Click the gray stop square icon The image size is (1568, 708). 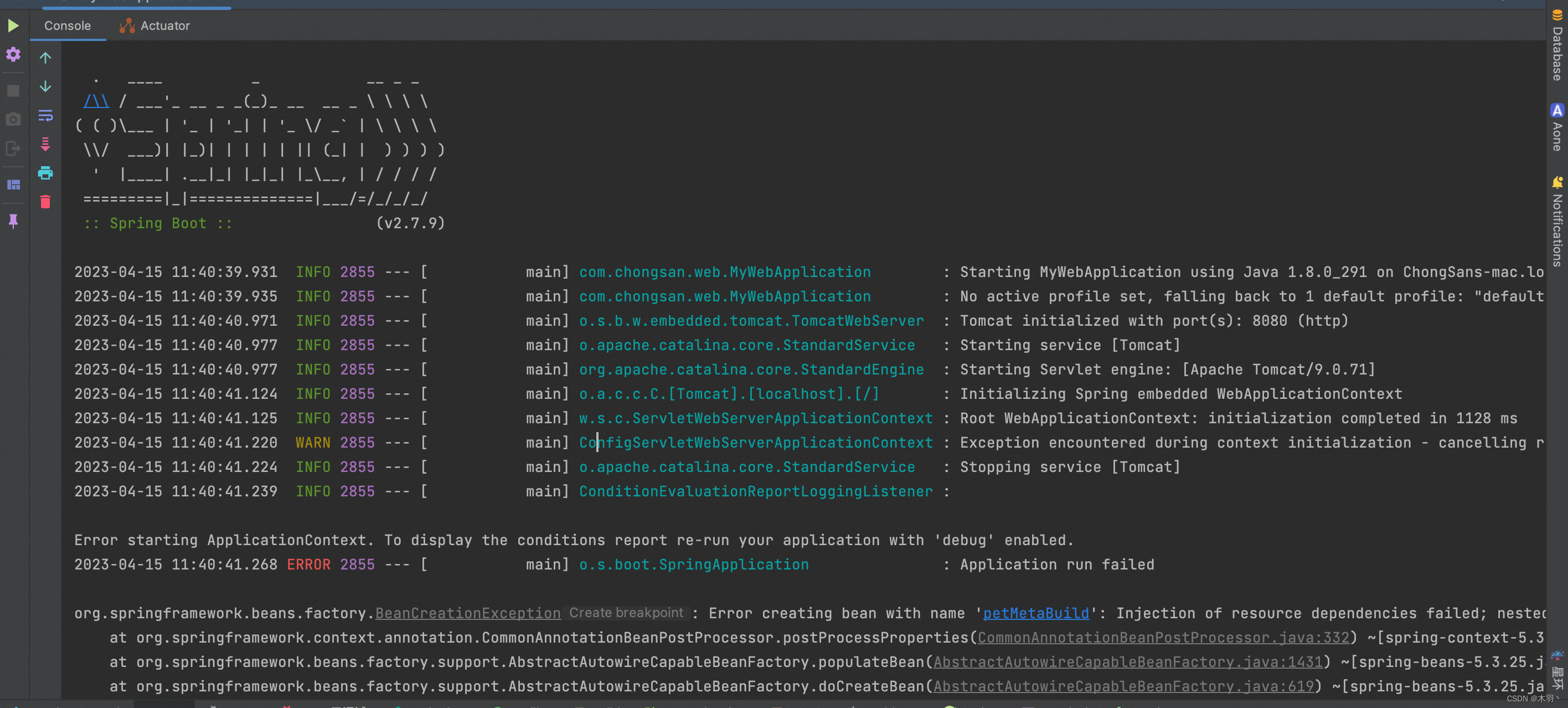click(x=13, y=91)
